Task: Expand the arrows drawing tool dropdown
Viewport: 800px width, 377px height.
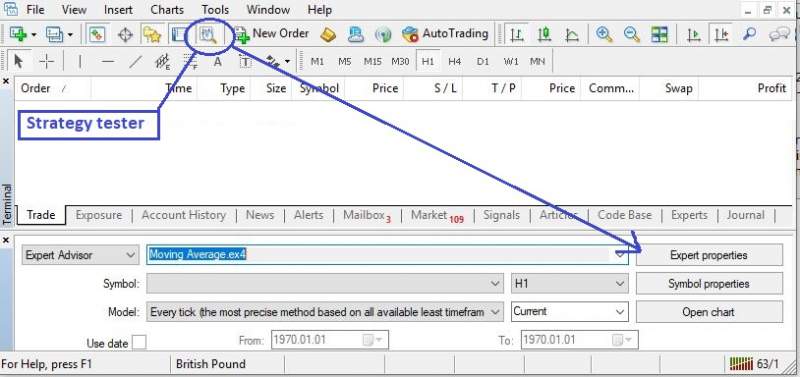Action: click(x=287, y=62)
